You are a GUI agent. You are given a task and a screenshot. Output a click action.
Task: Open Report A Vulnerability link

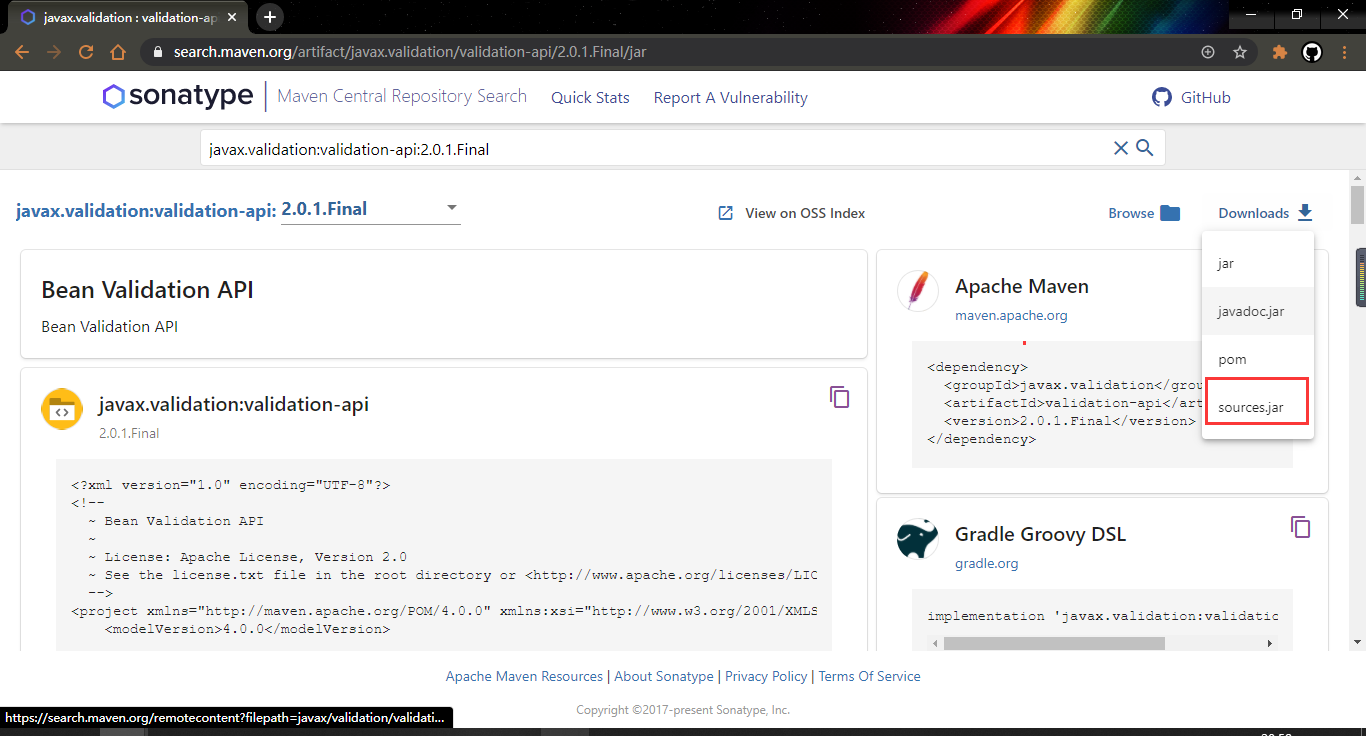coord(730,97)
